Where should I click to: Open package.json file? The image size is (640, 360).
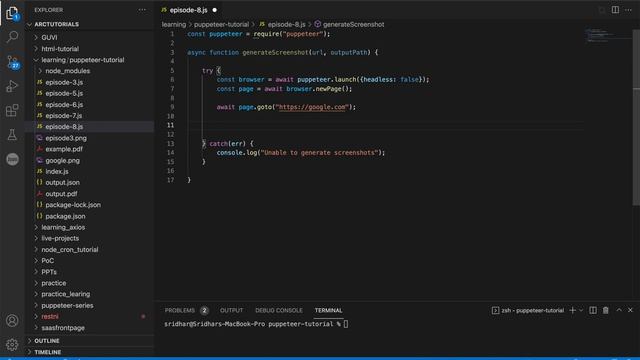65,216
